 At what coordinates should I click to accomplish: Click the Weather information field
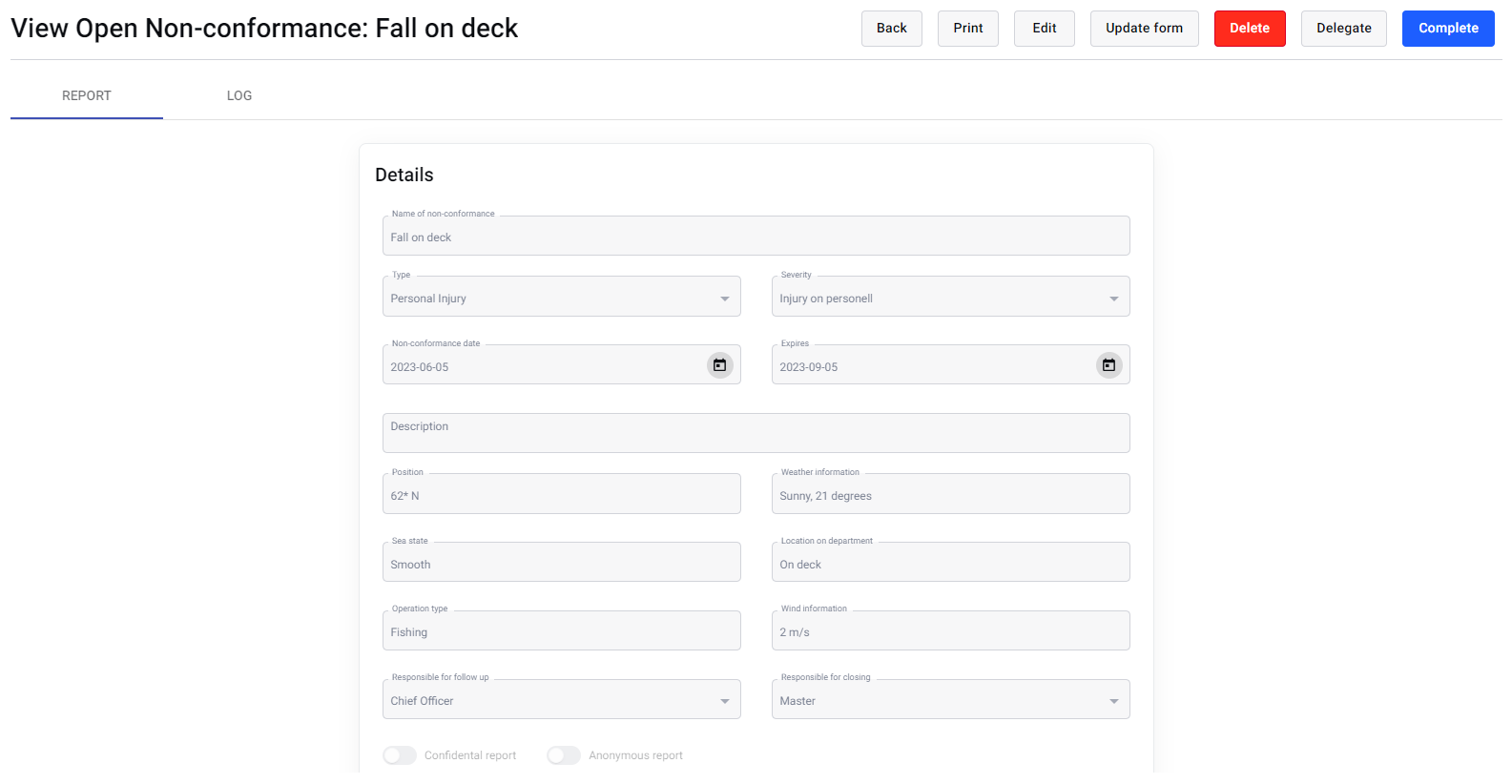coord(951,494)
